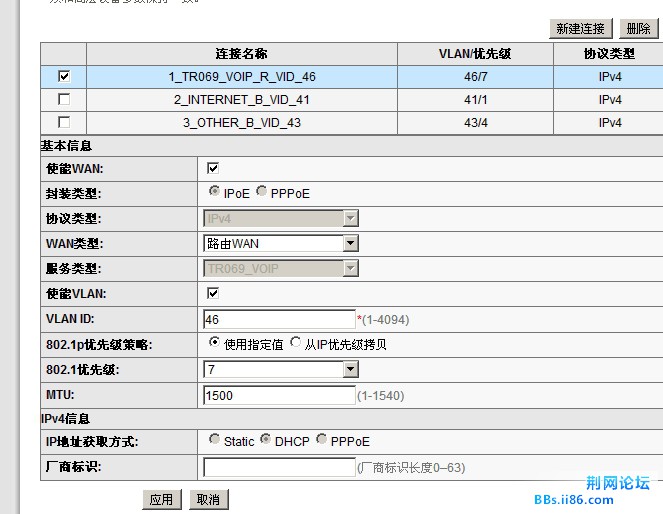Click IPv4 cell in 1_TR069_VOIP row
This screenshot has width=663, height=514.
pyautogui.click(x=610, y=77)
